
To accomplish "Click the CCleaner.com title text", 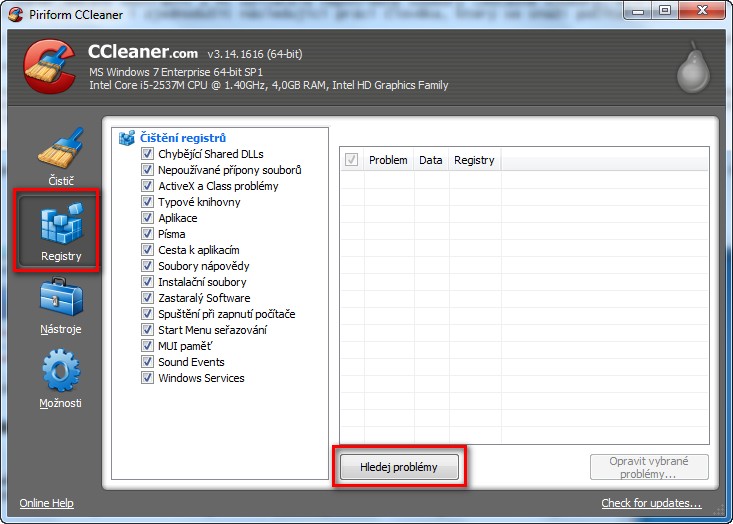I will 143,52.
